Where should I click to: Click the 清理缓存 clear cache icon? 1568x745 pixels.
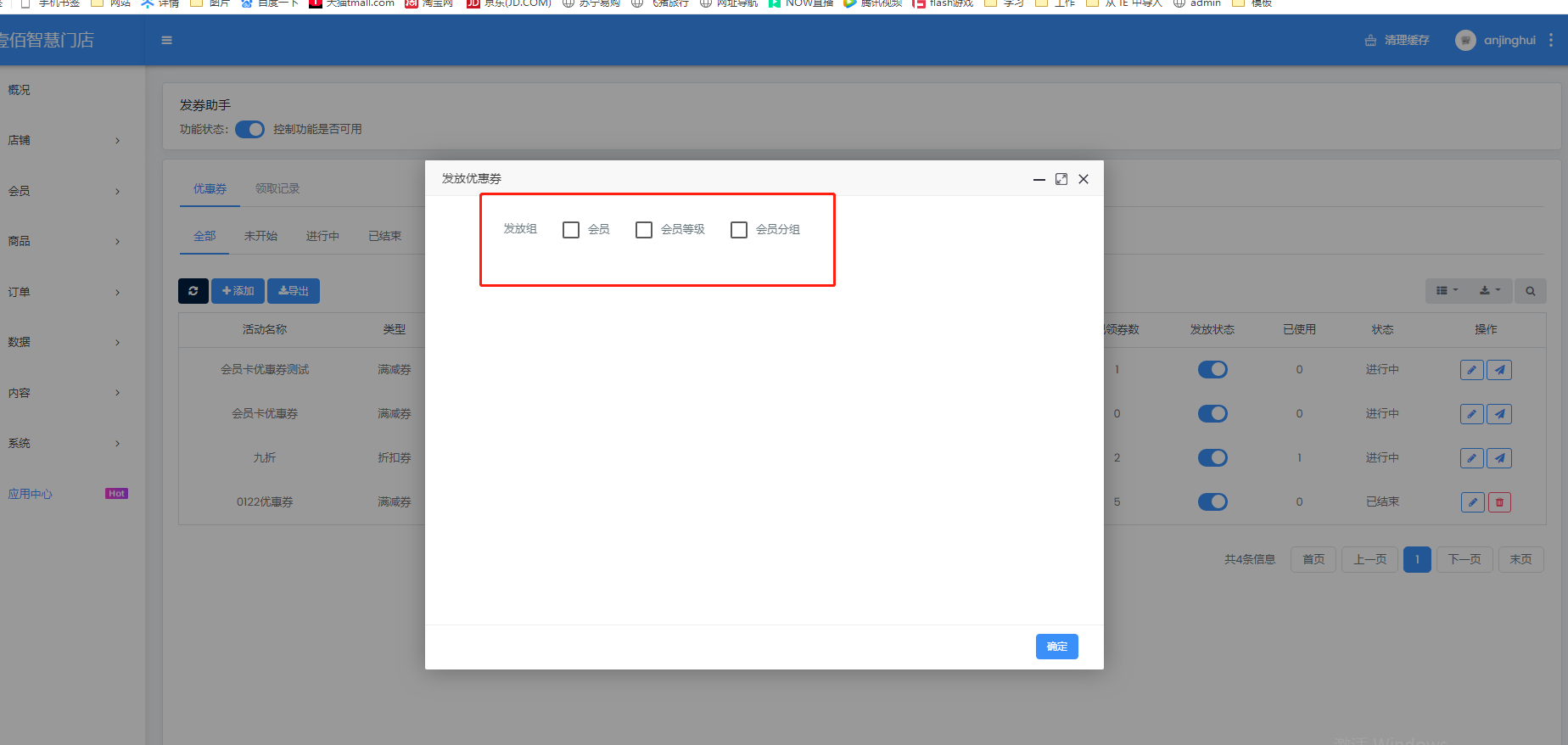pos(1370,41)
